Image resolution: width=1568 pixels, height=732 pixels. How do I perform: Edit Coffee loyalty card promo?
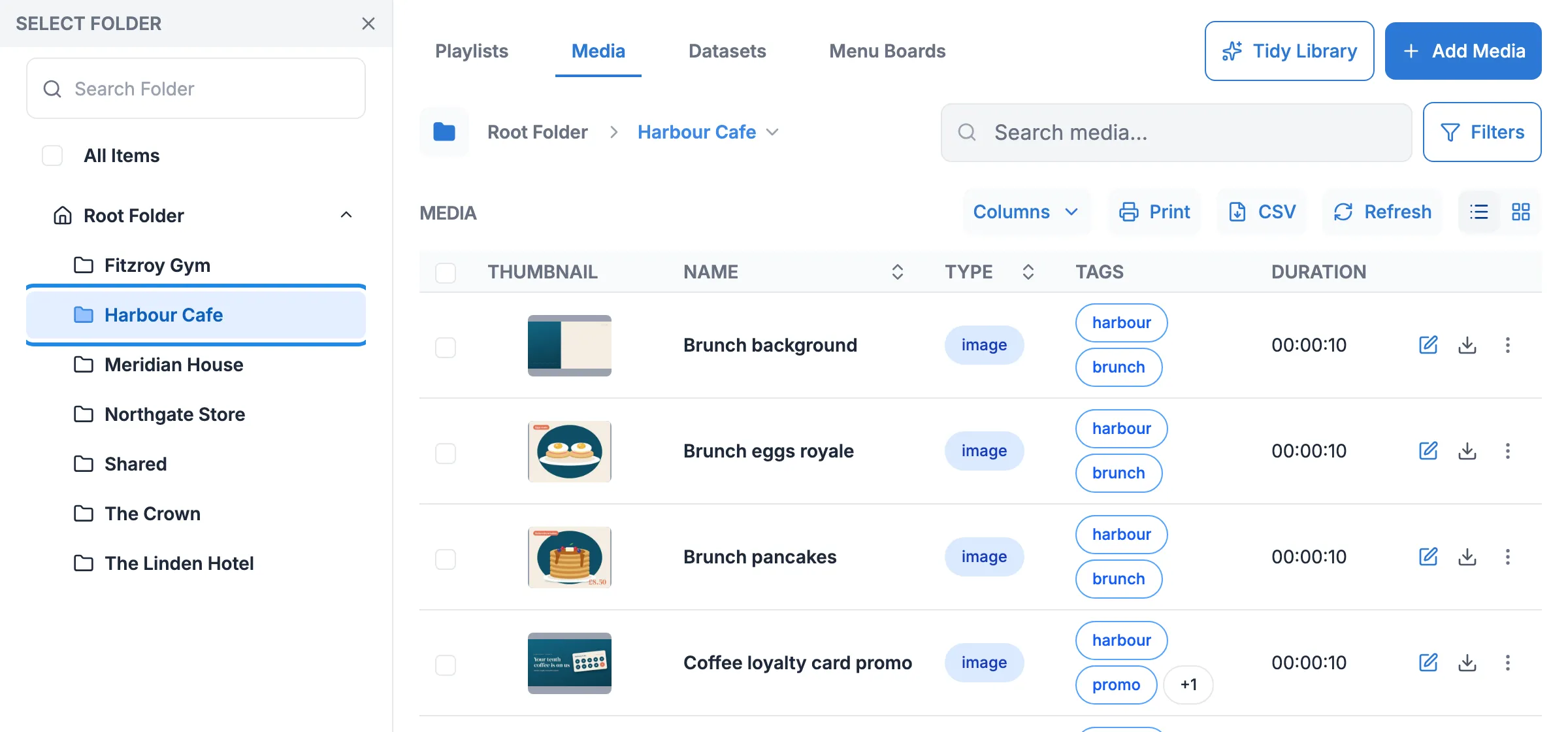pyautogui.click(x=1428, y=663)
